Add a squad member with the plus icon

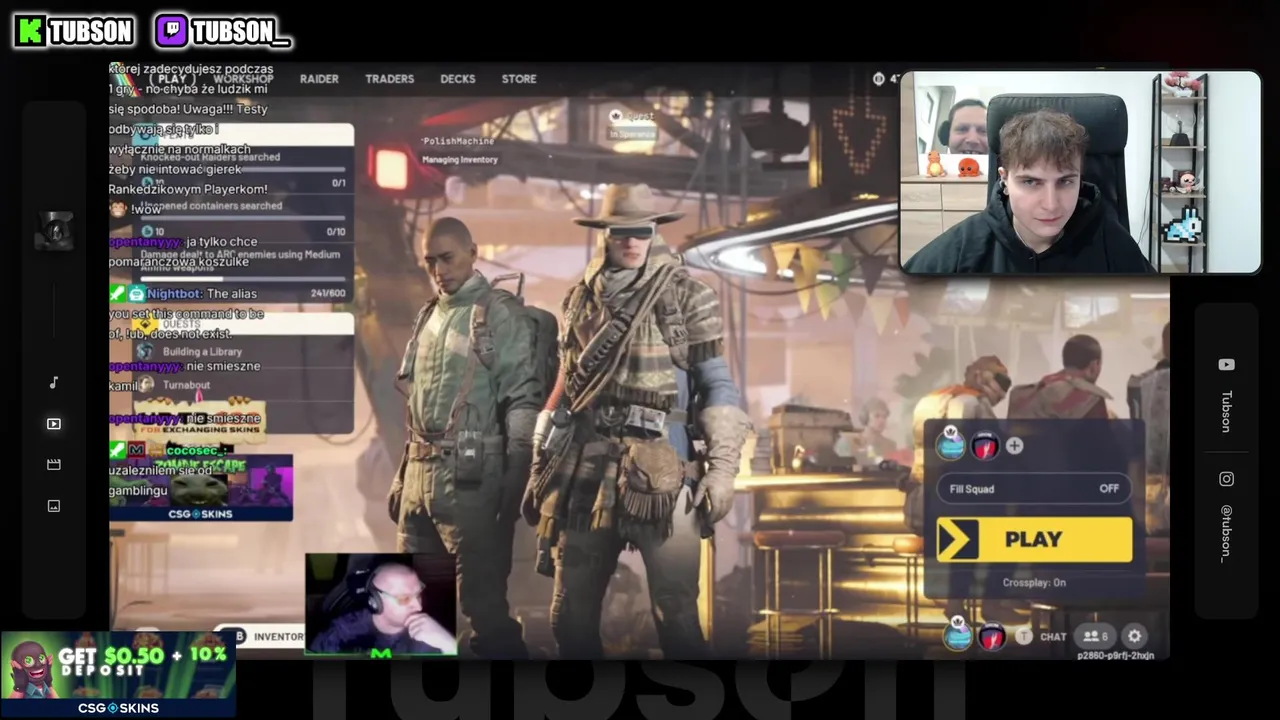[x=1015, y=446]
